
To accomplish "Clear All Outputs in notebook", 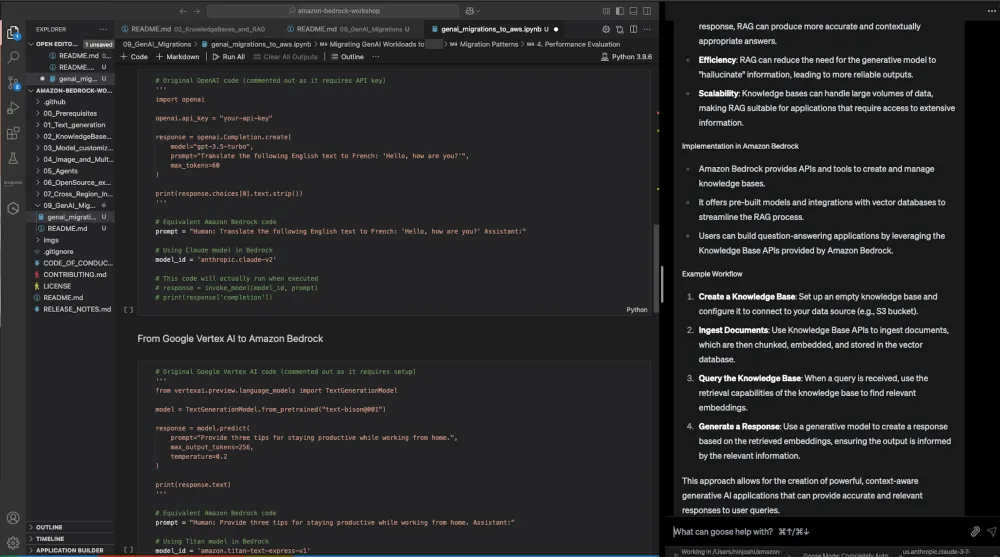I will click(x=285, y=57).
